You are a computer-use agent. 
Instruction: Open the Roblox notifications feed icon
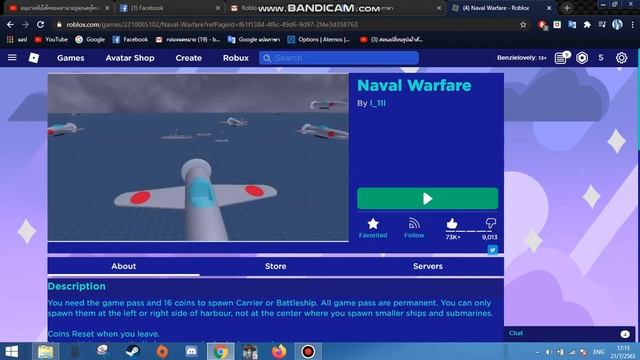561,58
